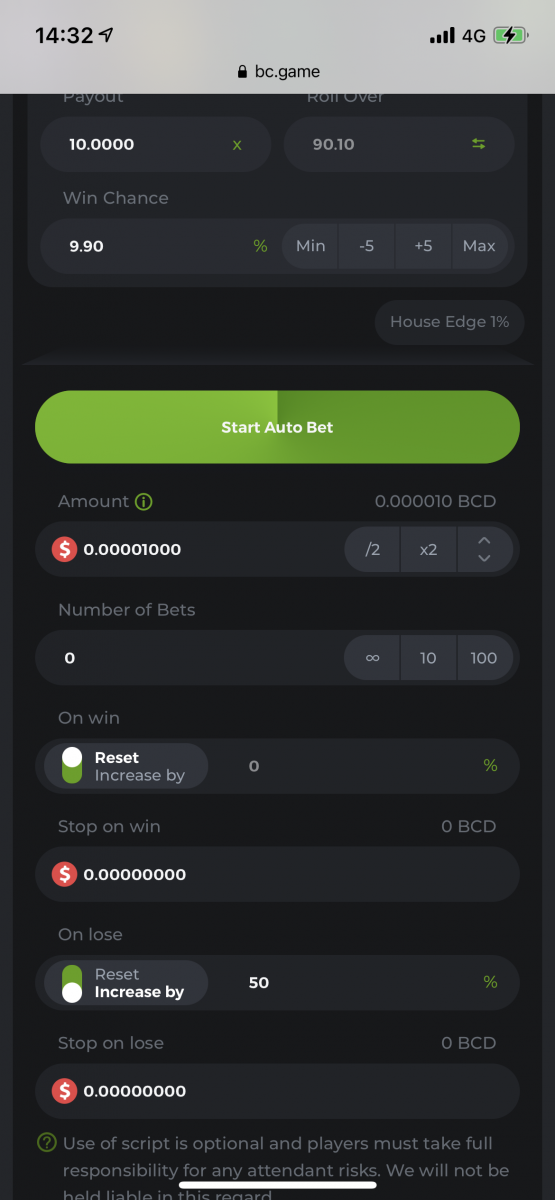The width and height of the screenshot is (555, 1200).
Task: Decrease bet amount with down chevron
Action: tap(484, 558)
